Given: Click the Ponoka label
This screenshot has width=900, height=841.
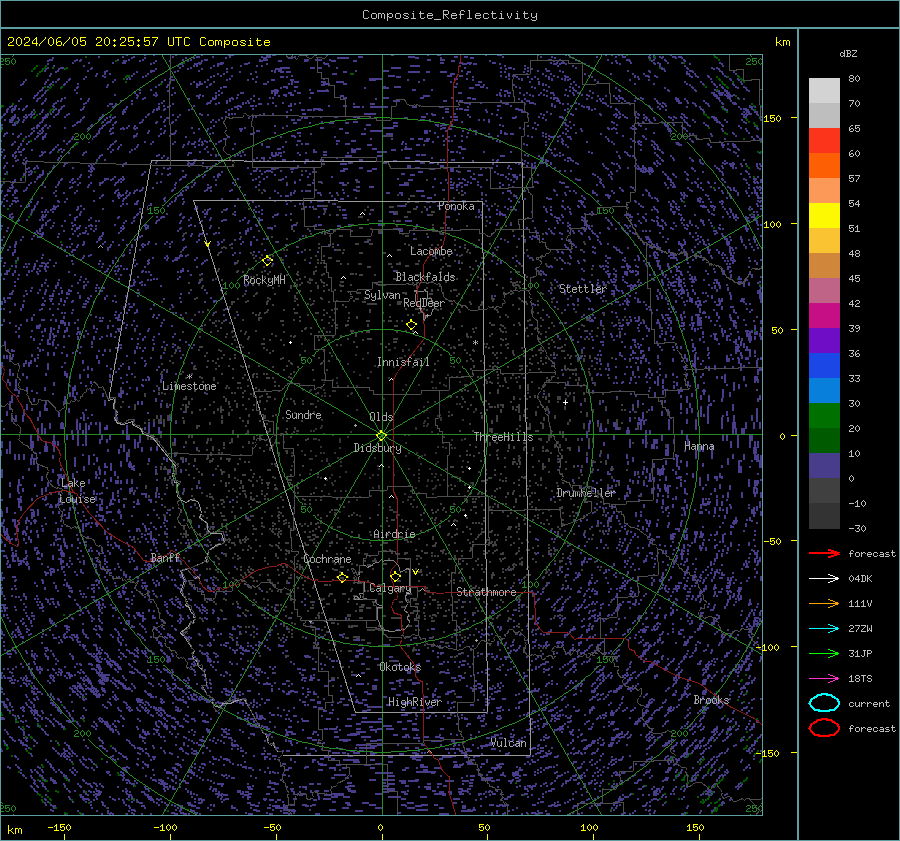Looking at the screenshot, I should (x=456, y=206).
